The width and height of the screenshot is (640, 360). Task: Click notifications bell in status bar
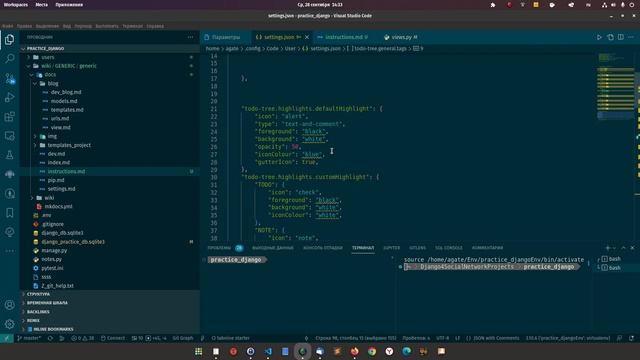click(x=631, y=338)
